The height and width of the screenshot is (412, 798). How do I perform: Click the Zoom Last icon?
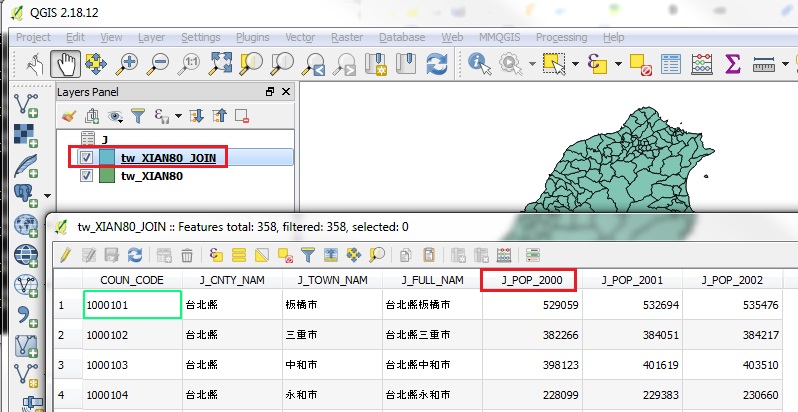click(313, 65)
